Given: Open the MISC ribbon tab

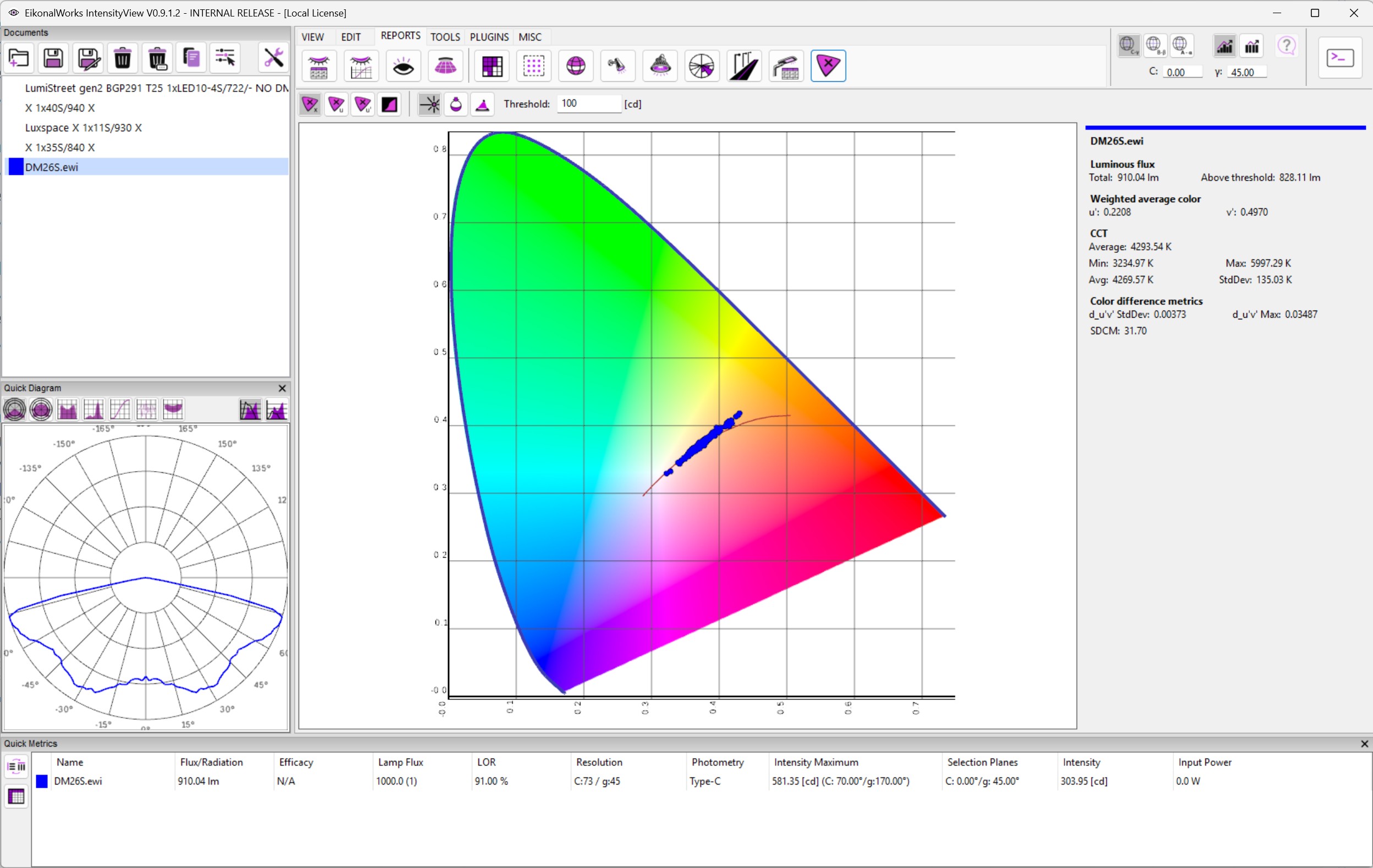Looking at the screenshot, I should pyautogui.click(x=530, y=37).
